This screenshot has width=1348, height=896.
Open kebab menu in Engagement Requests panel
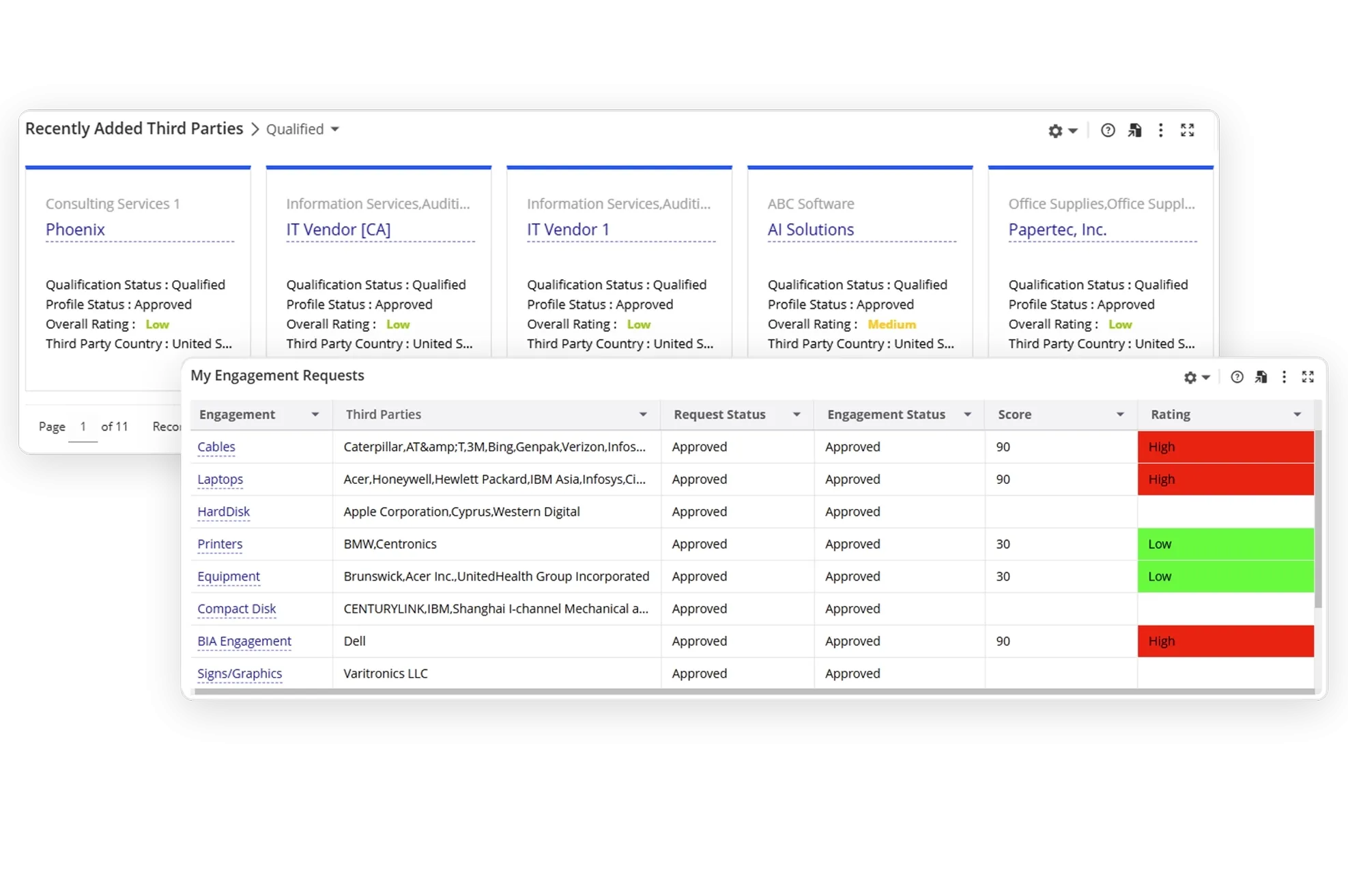tap(1284, 377)
